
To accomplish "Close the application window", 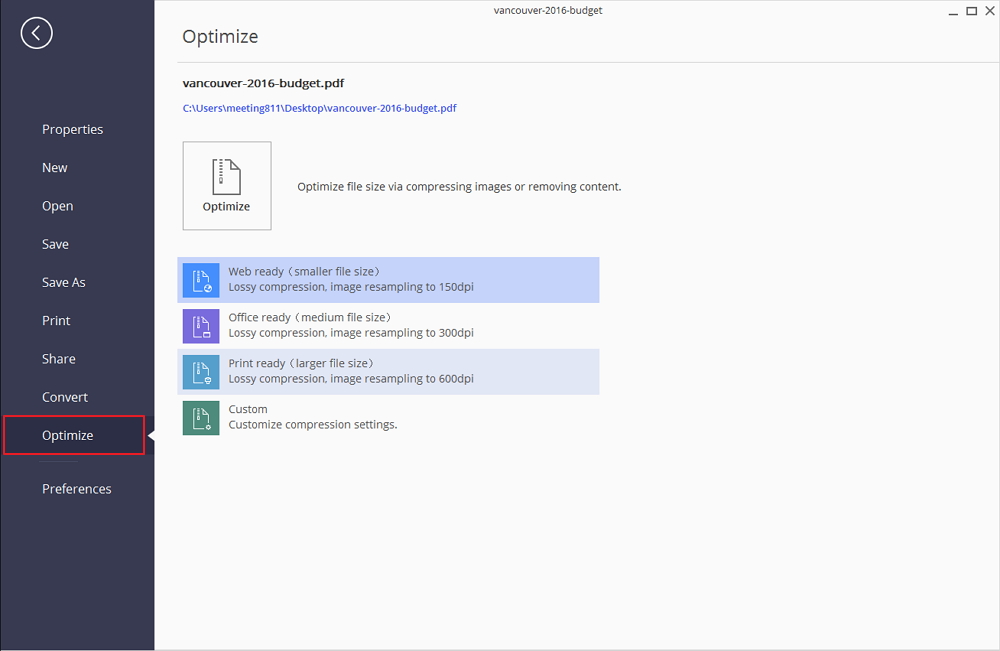I will tap(990, 11).
